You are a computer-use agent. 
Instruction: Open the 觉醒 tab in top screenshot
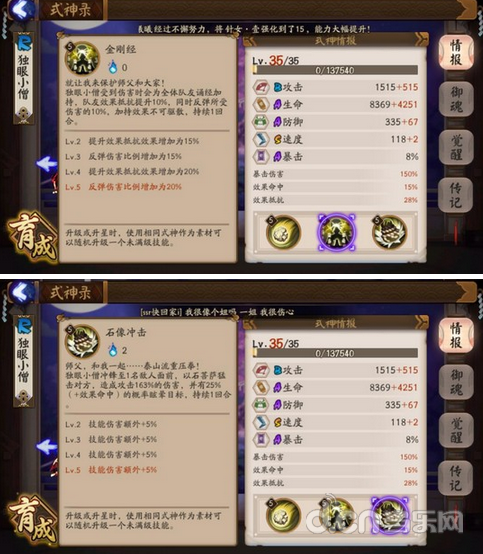[456, 147]
